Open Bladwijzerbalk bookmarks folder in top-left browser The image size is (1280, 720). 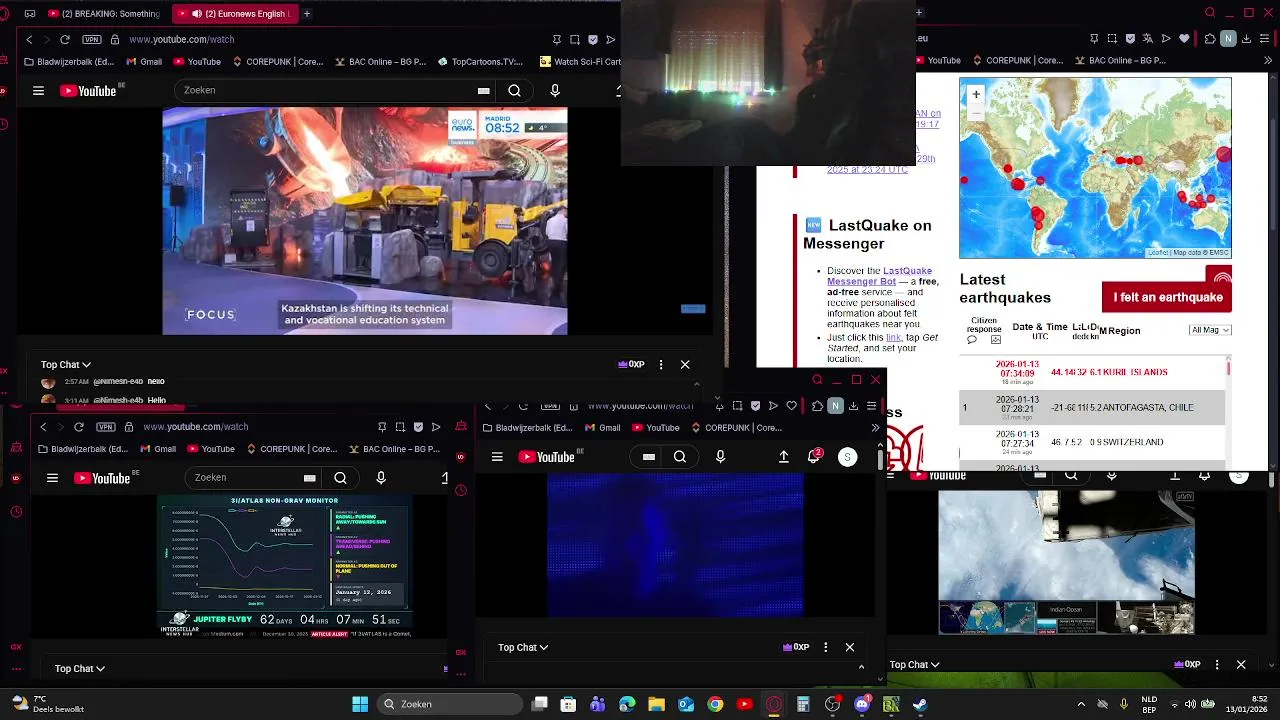[x=69, y=62]
